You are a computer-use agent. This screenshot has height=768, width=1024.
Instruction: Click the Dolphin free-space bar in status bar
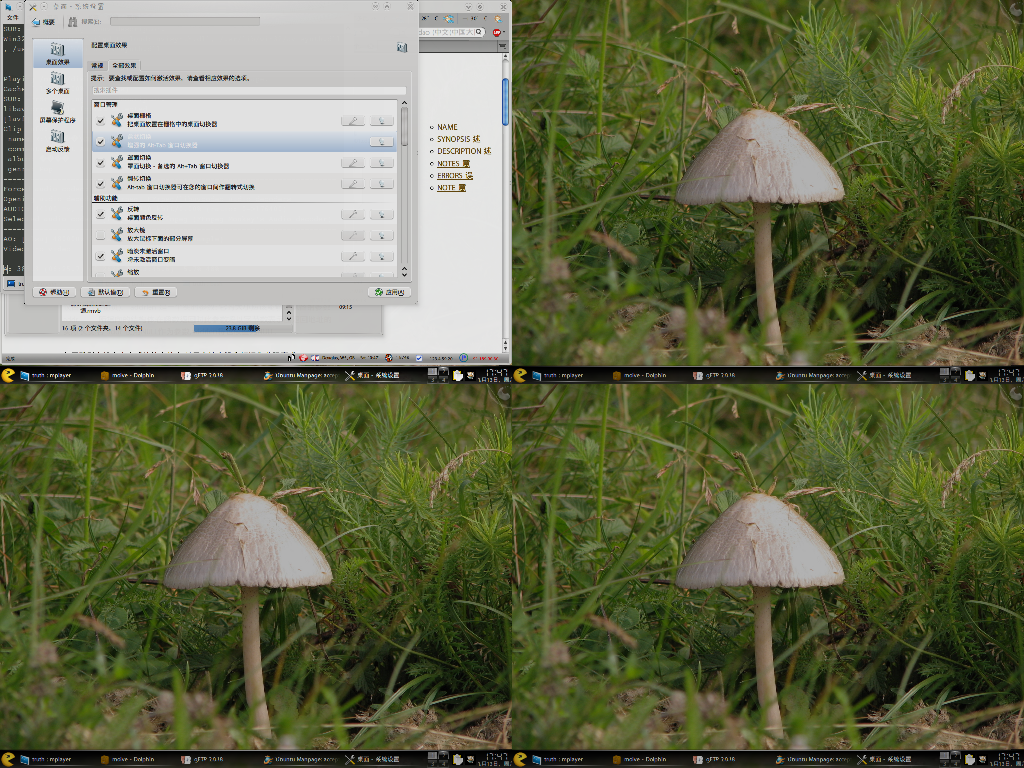click(x=243, y=328)
